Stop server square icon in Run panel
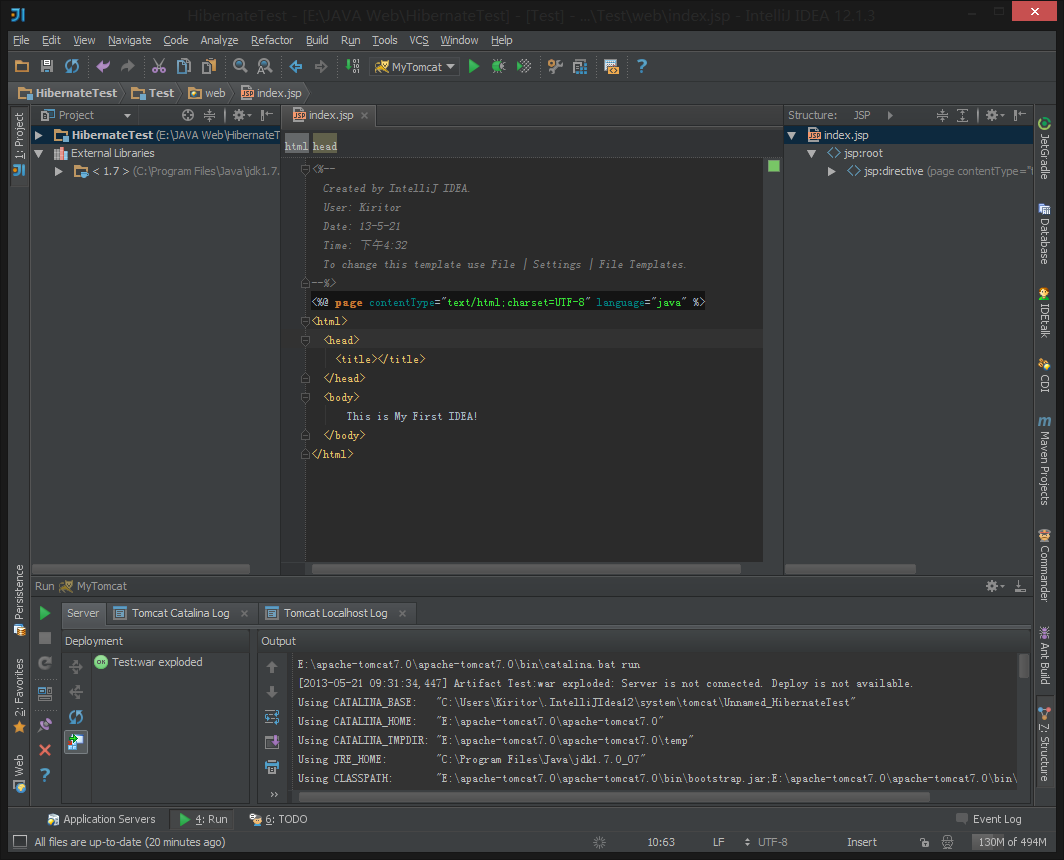1064x860 pixels. point(45,639)
